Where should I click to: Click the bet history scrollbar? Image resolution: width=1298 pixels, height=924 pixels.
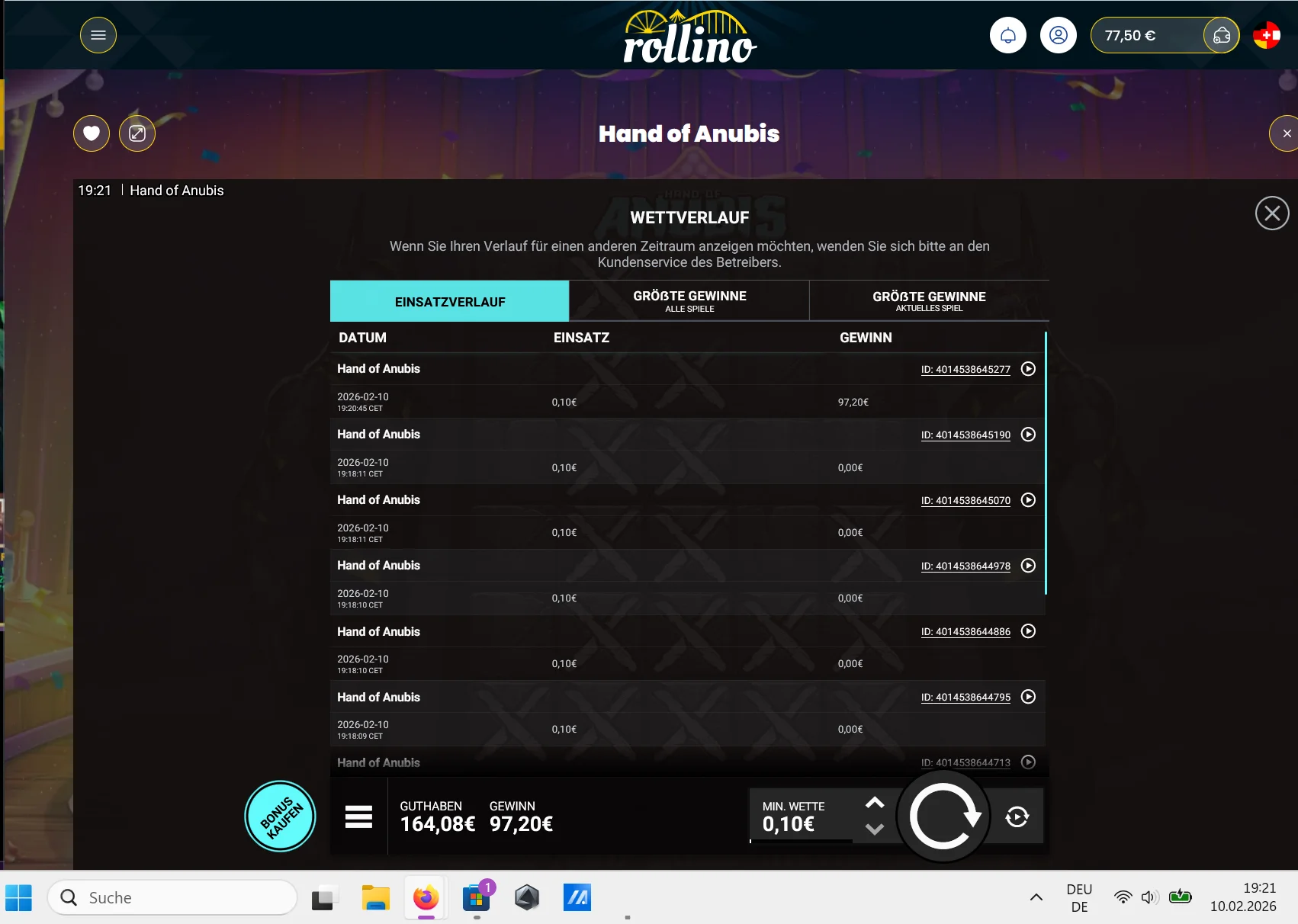coord(1046,463)
